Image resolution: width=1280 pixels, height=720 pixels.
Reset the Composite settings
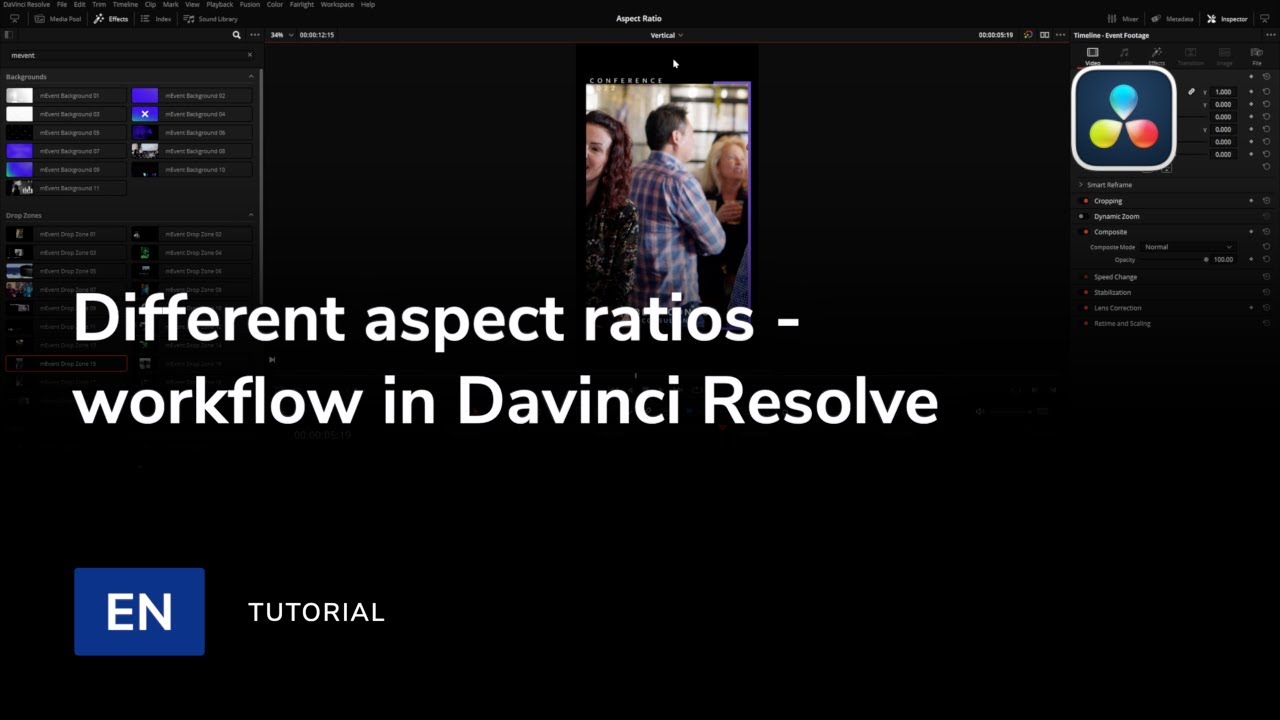pos(1266,232)
